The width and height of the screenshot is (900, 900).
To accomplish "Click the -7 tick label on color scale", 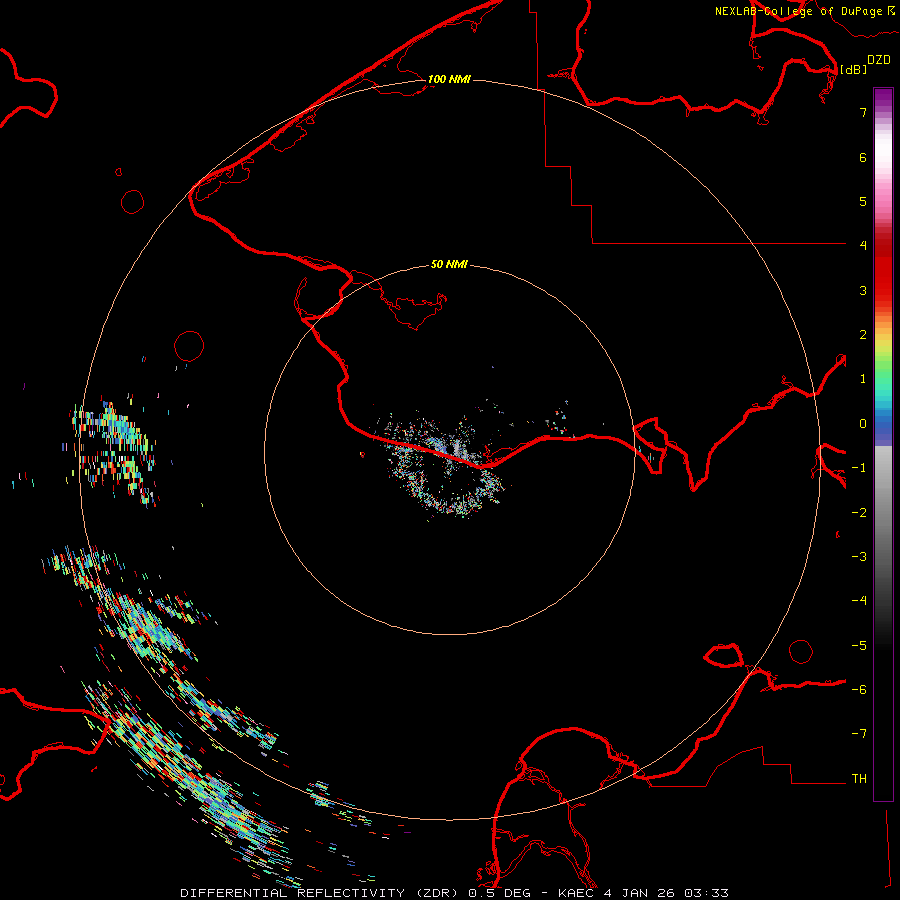I will coord(859,734).
